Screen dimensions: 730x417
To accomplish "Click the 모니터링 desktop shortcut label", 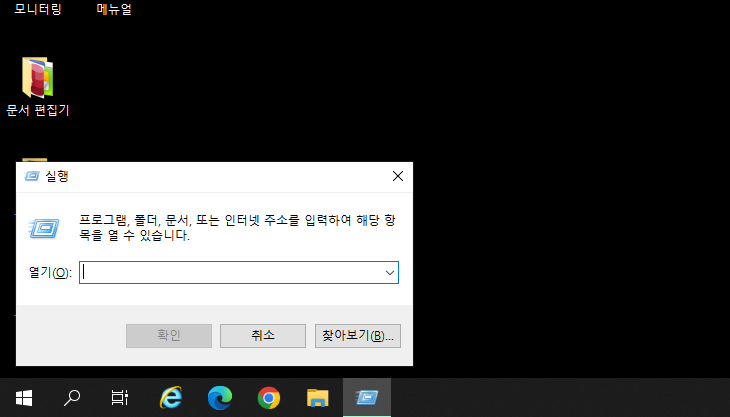I will (38, 9).
